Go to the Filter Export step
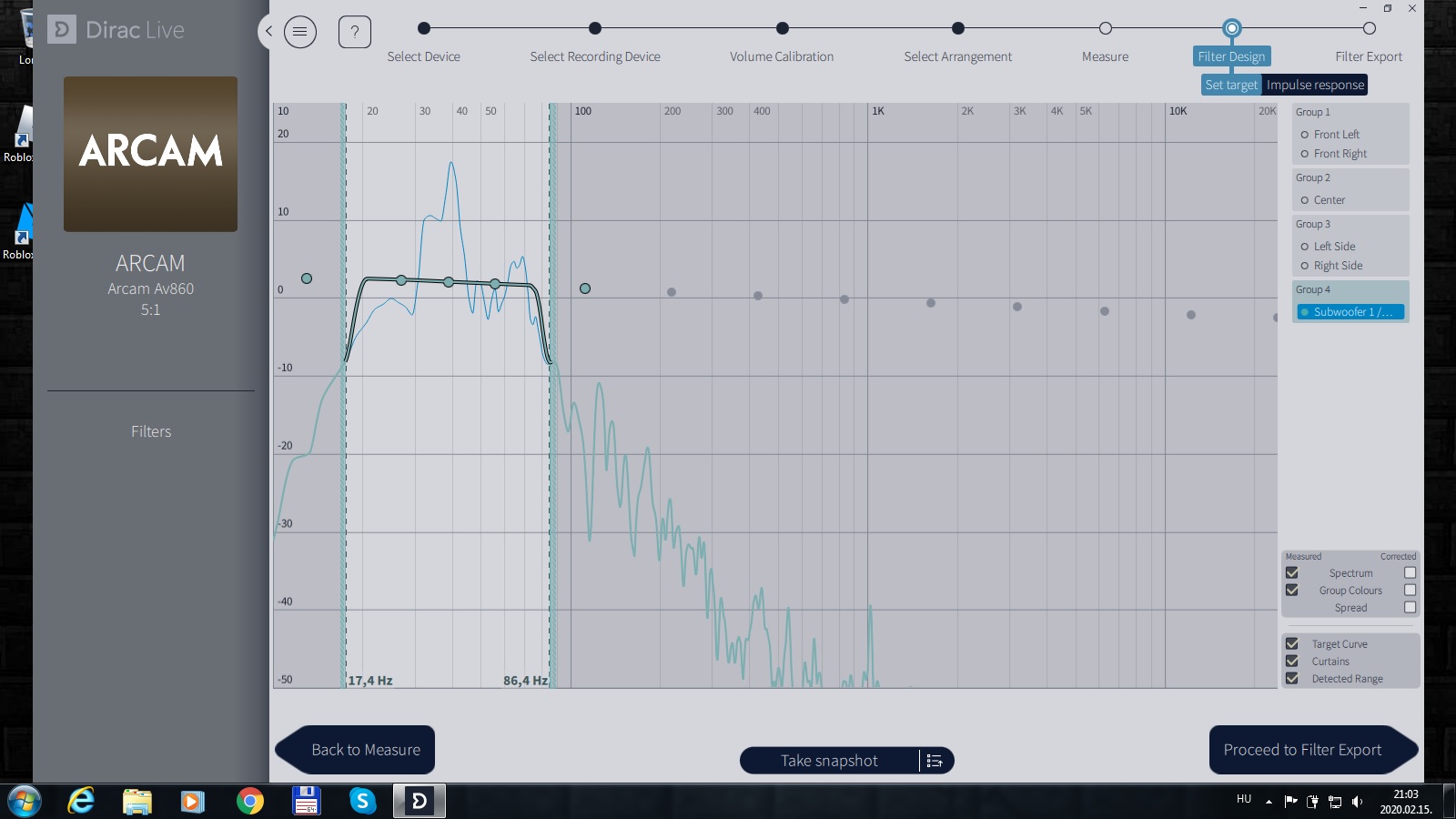1456x819 pixels. tap(1369, 29)
